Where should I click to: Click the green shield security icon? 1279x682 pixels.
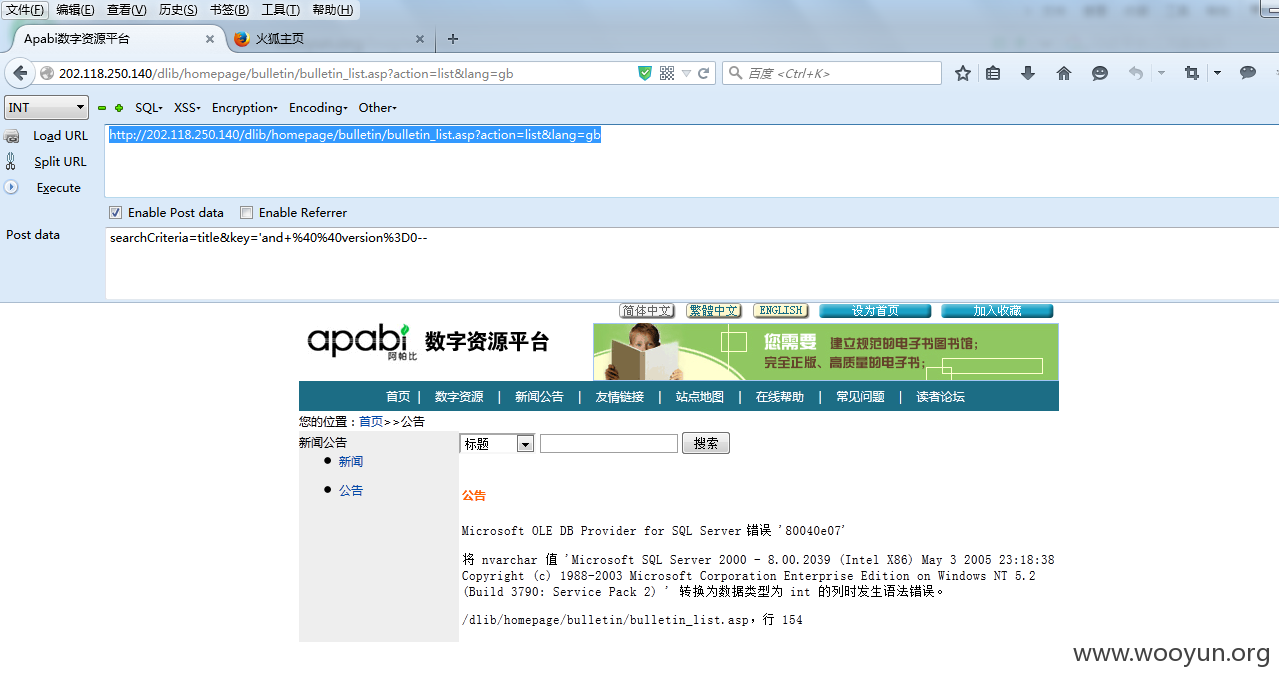[645, 73]
